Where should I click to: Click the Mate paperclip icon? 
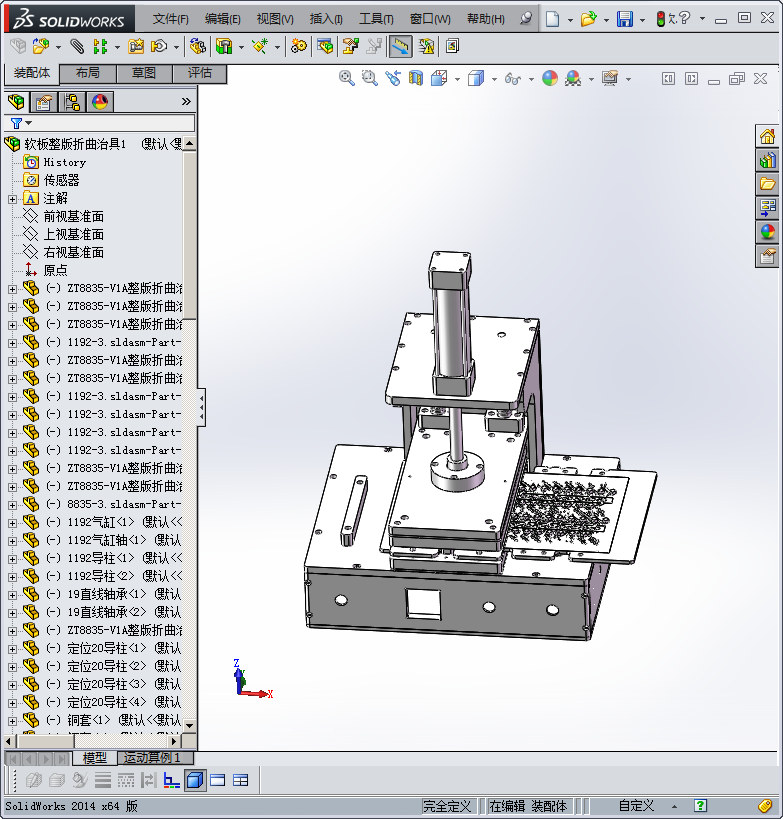(x=77, y=46)
